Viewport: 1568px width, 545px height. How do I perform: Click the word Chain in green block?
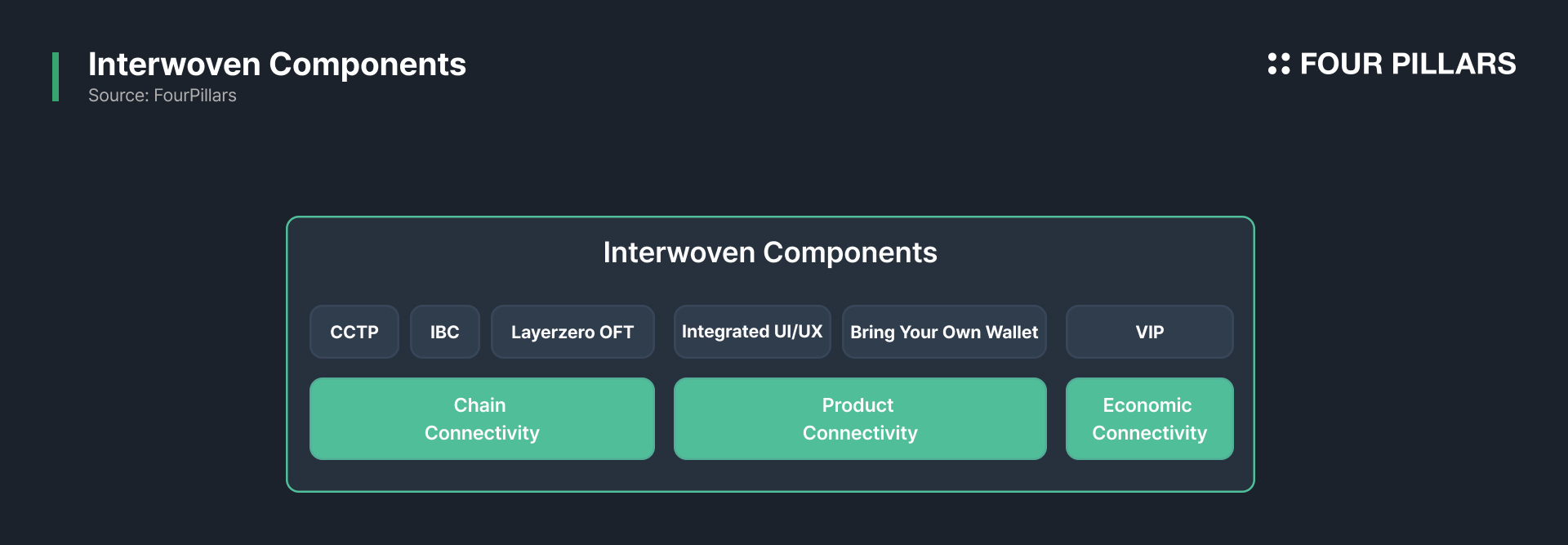click(x=480, y=405)
